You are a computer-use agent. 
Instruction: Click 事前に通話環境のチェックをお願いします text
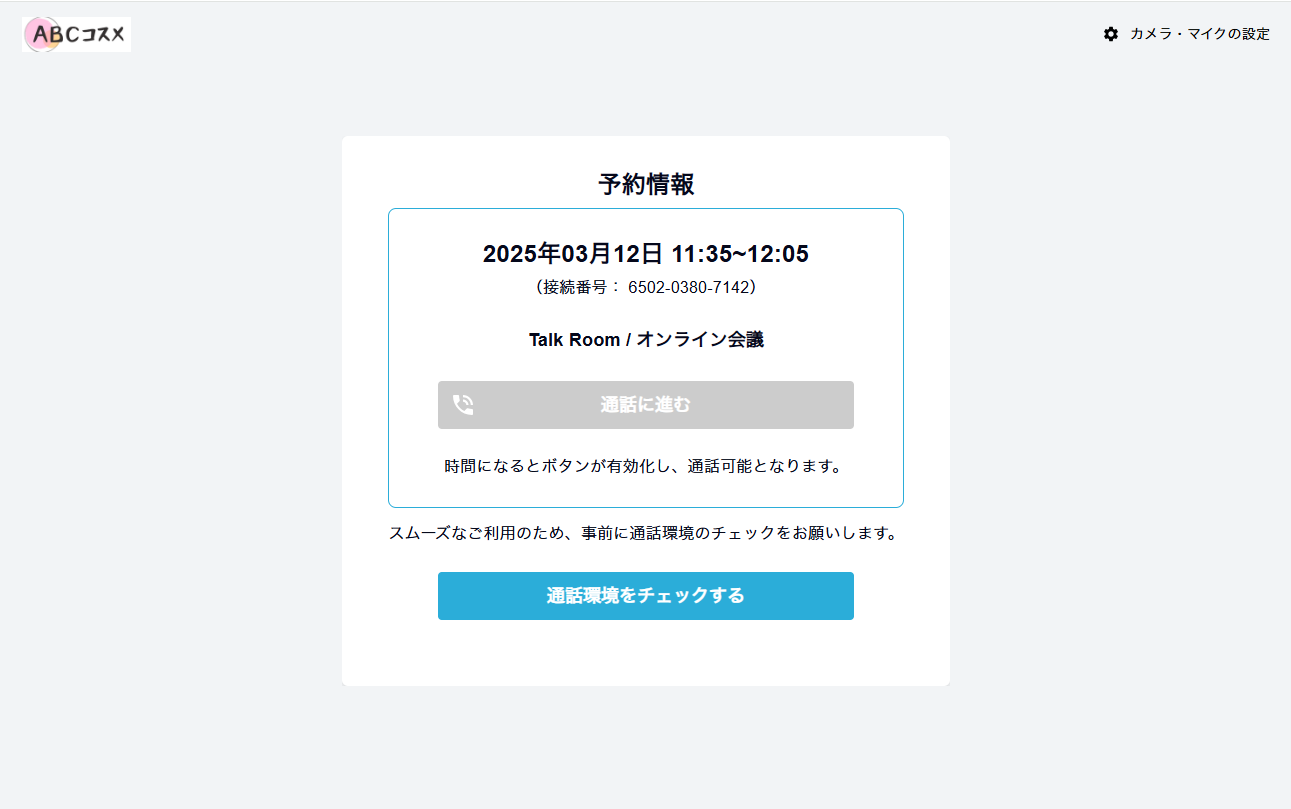(x=740, y=533)
